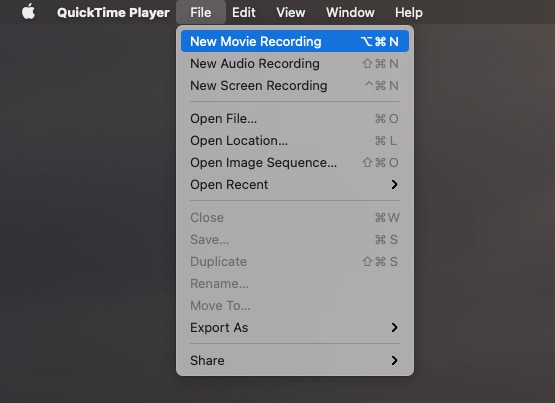Screen dimensions: 555x403
Task: Expand the Export As submenu
Action: (x=295, y=327)
